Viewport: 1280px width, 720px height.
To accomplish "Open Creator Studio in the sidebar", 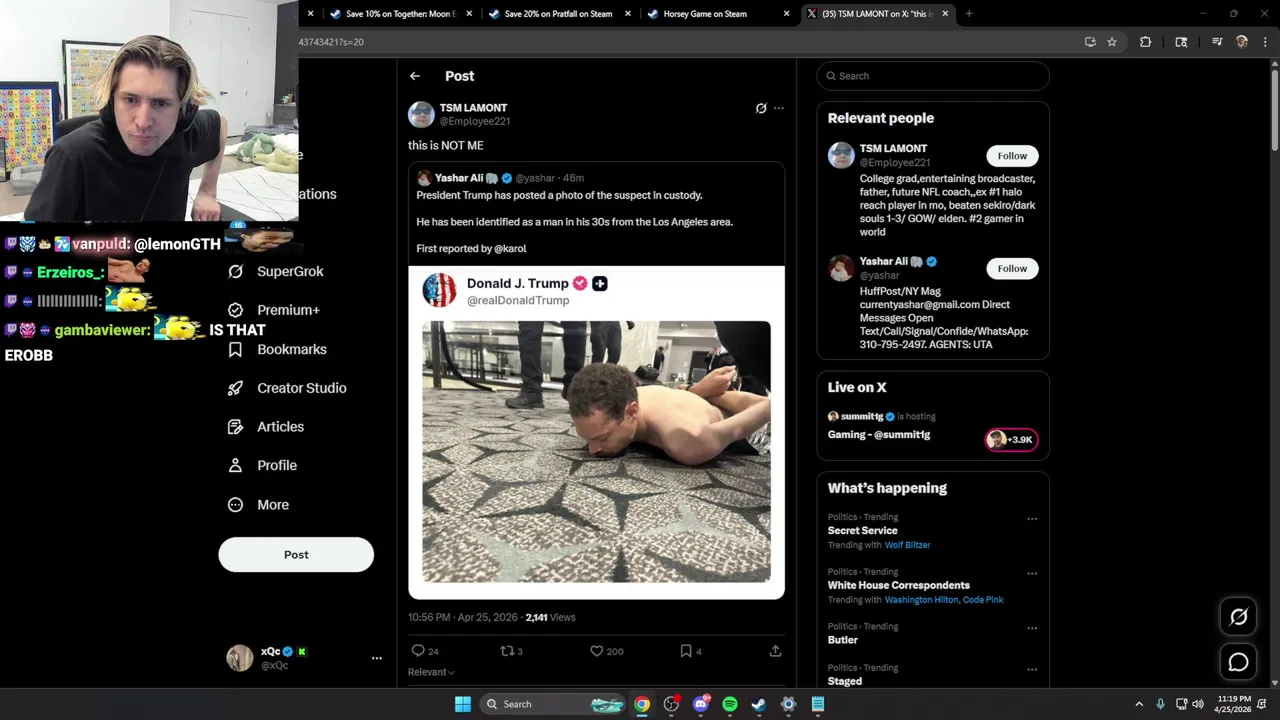I will pyautogui.click(x=287, y=388).
